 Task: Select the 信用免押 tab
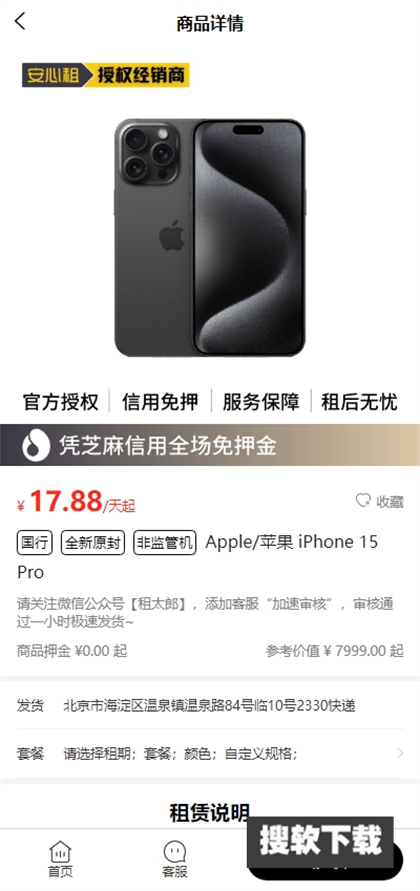tap(160, 402)
